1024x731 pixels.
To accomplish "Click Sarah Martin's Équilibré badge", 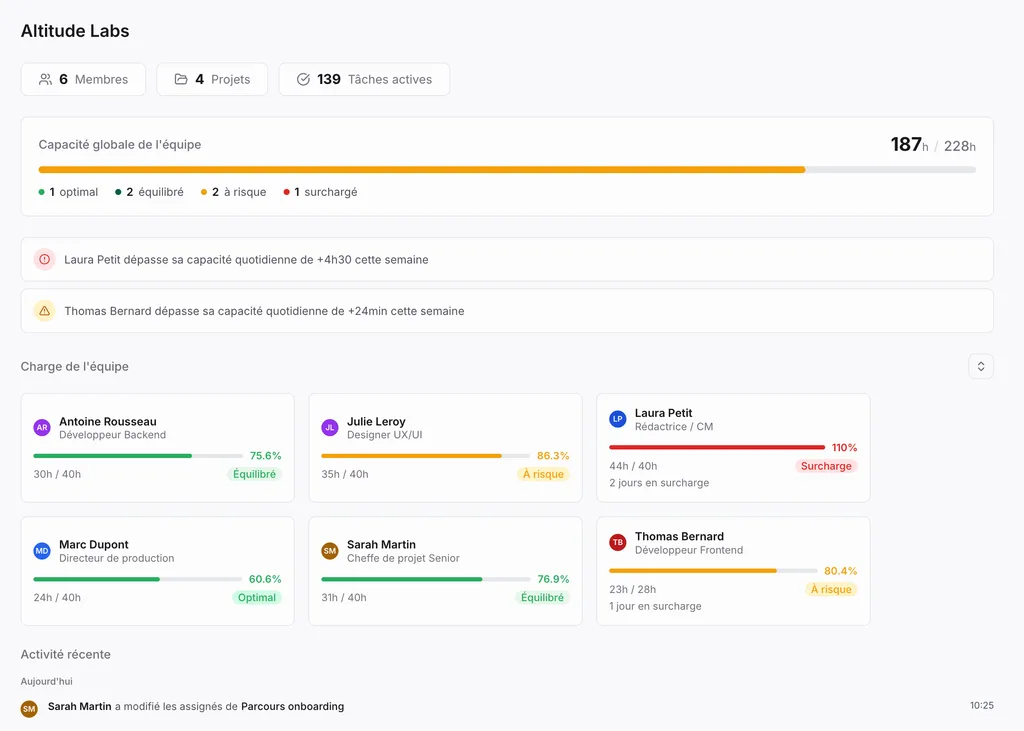I will [x=542, y=597].
